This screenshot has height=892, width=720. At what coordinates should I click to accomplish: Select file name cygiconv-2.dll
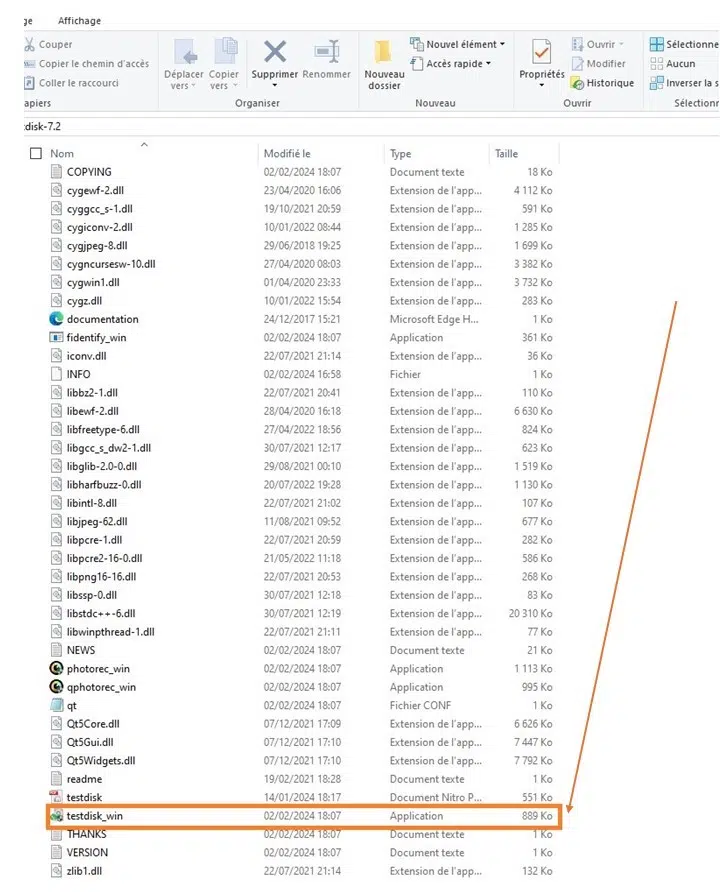tap(100, 227)
